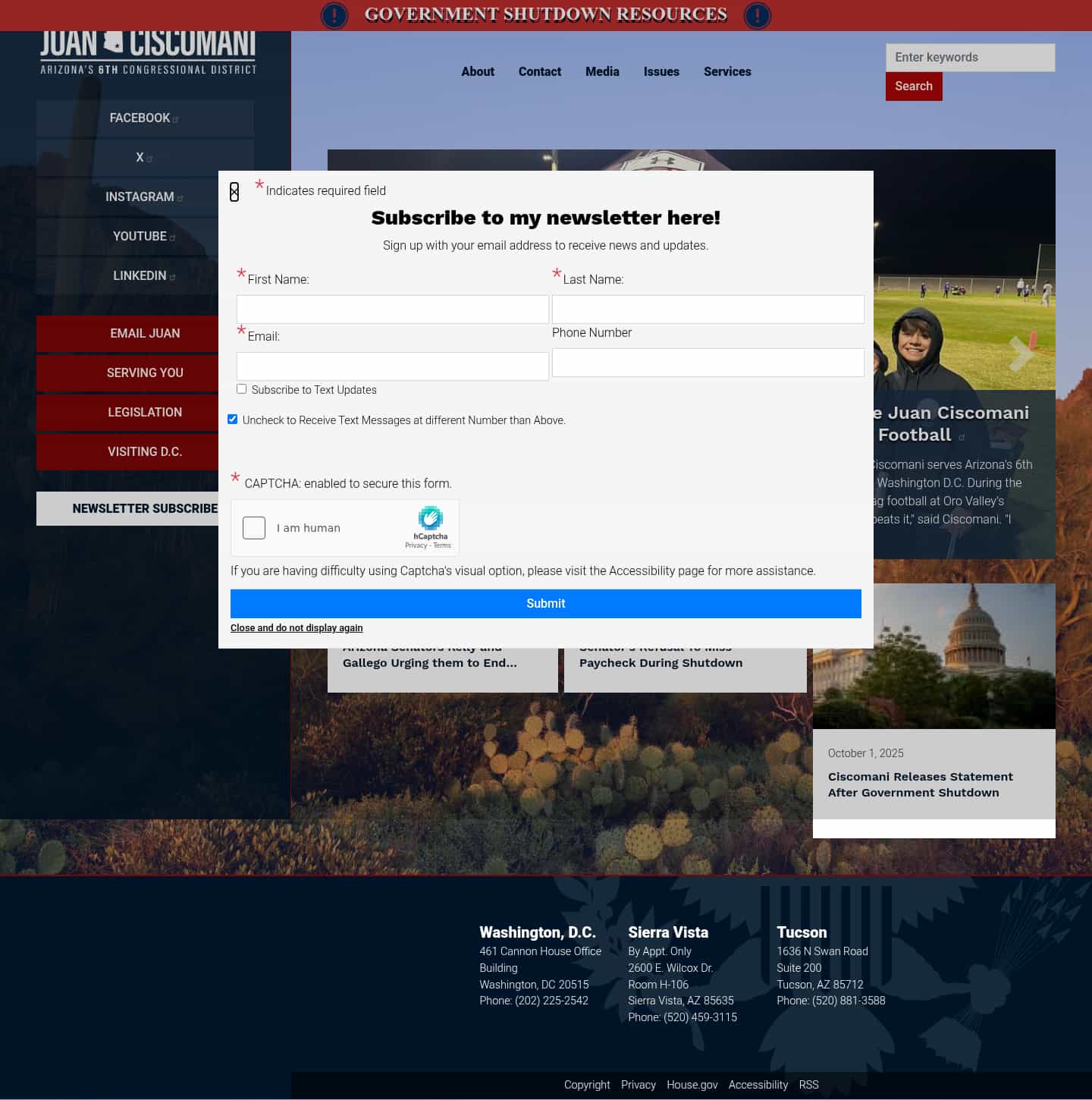Click the left alert icon in shutdown banner
This screenshot has height=1100, width=1092.
point(334,15)
